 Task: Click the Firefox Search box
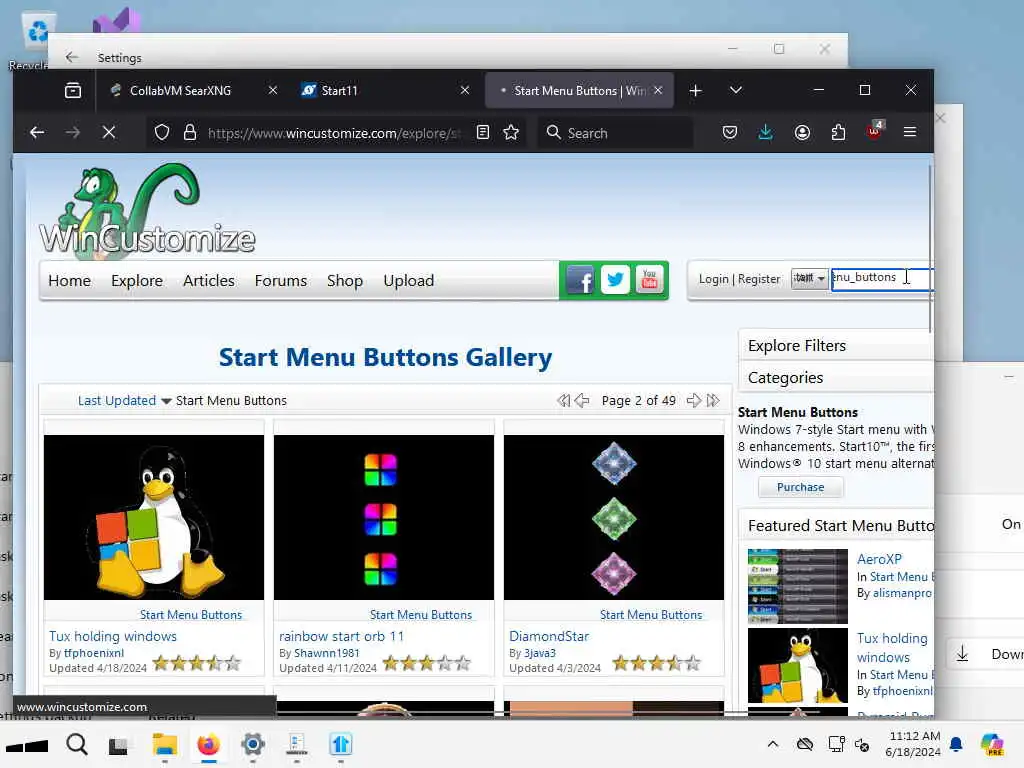[615, 133]
